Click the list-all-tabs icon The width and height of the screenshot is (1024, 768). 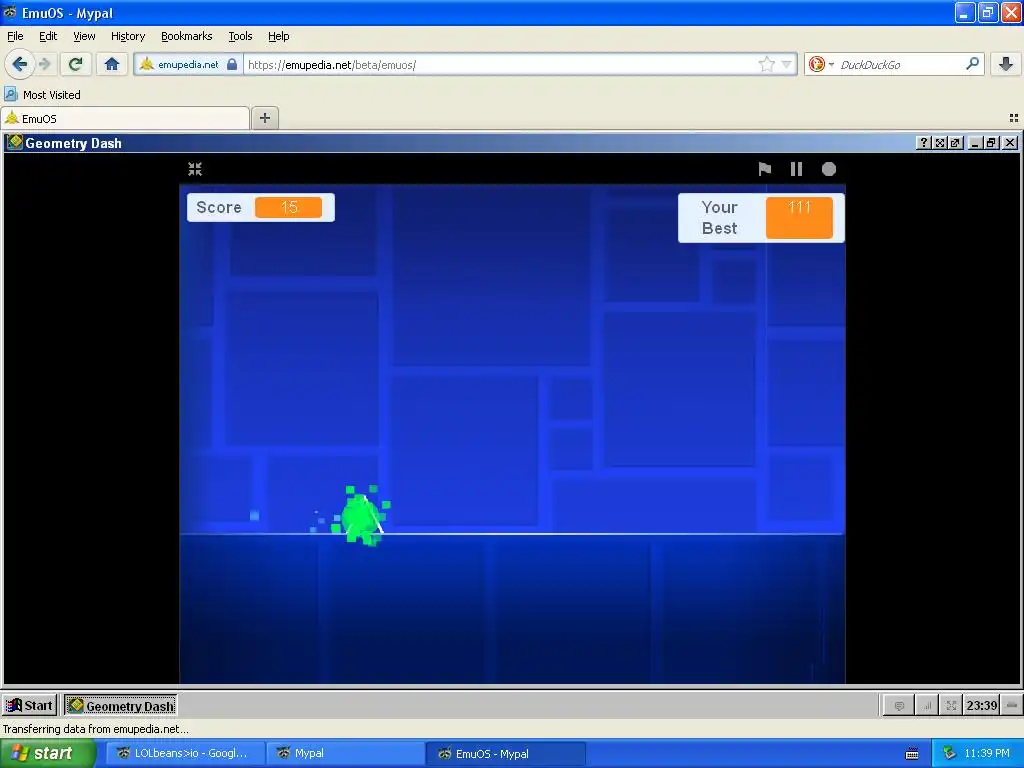1014,118
